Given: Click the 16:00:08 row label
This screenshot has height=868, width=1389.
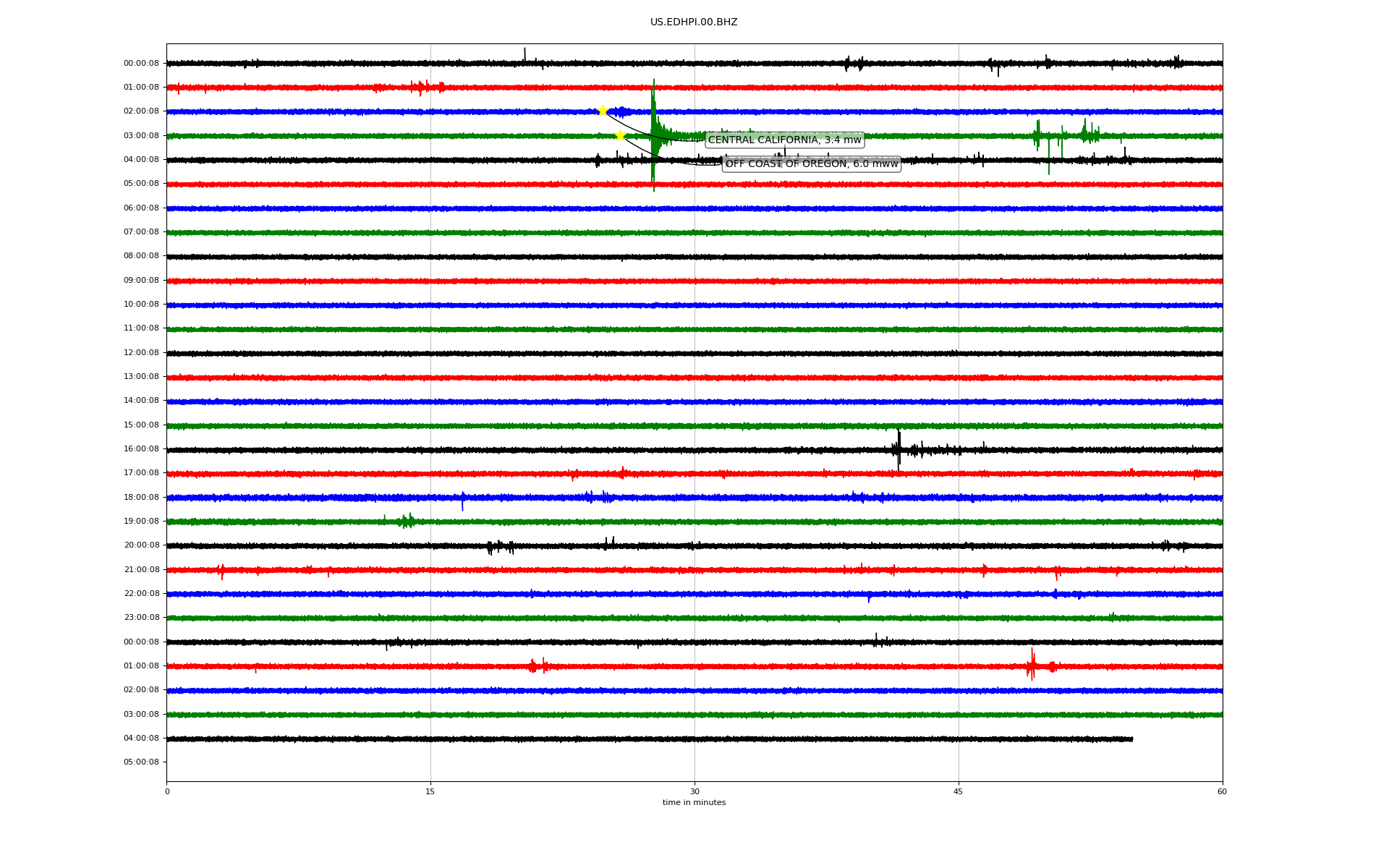Looking at the screenshot, I should pos(141,449).
